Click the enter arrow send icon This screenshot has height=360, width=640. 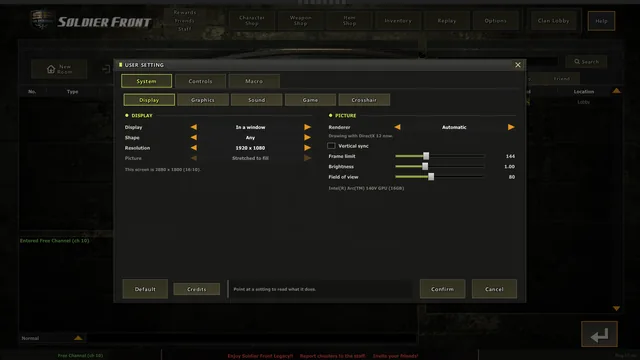(x=599, y=334)
